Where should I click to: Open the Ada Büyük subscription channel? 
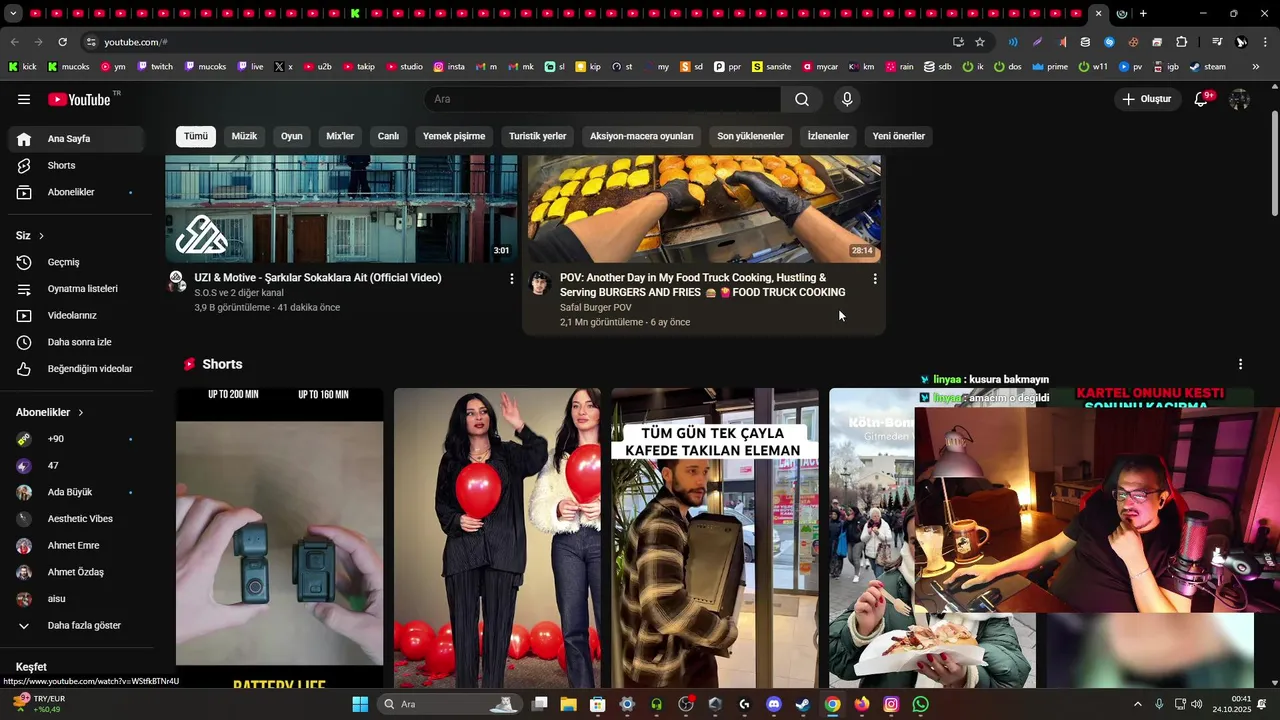click(78, 492)
